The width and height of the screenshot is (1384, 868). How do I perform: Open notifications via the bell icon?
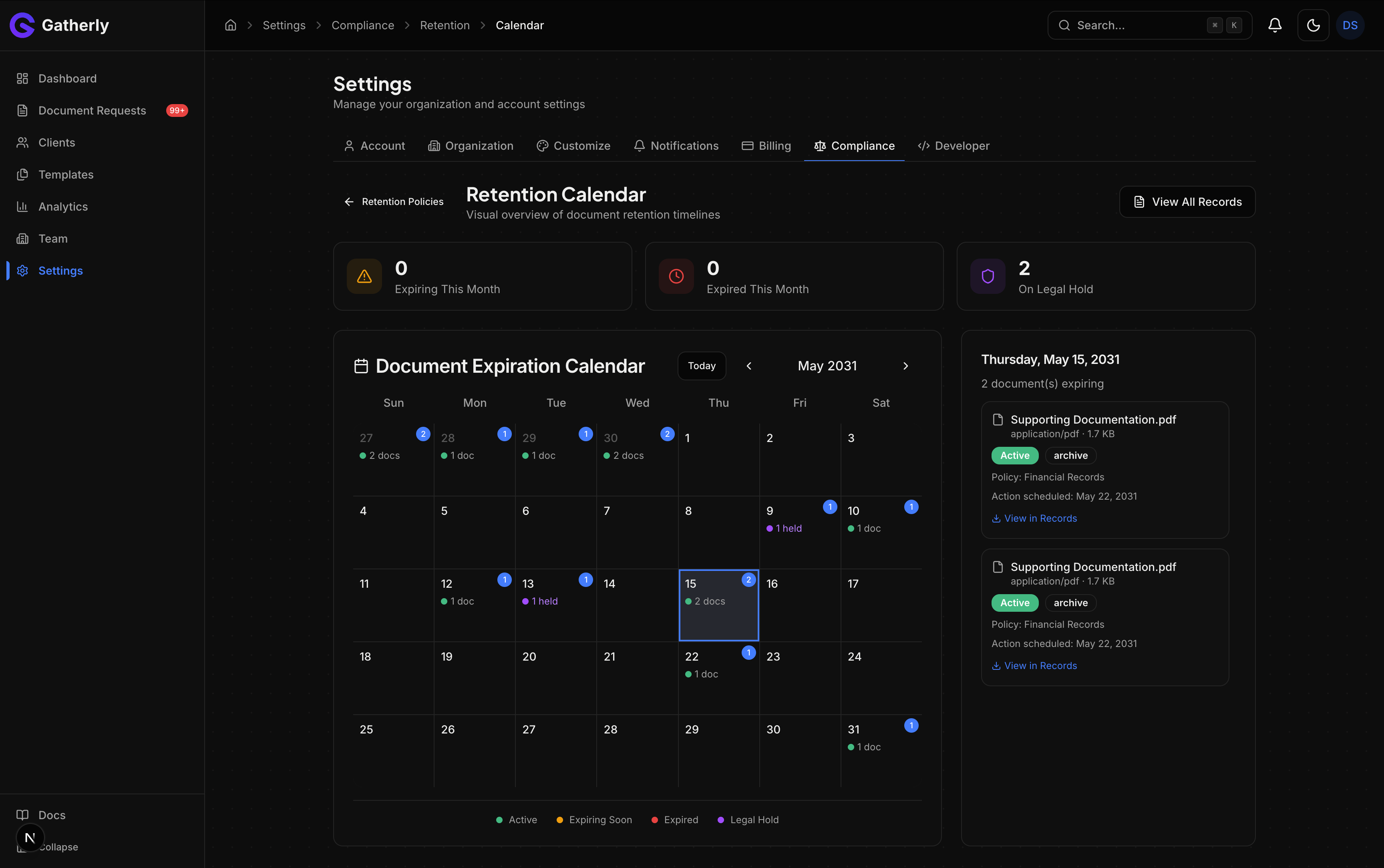click(x=1274, y=25)
